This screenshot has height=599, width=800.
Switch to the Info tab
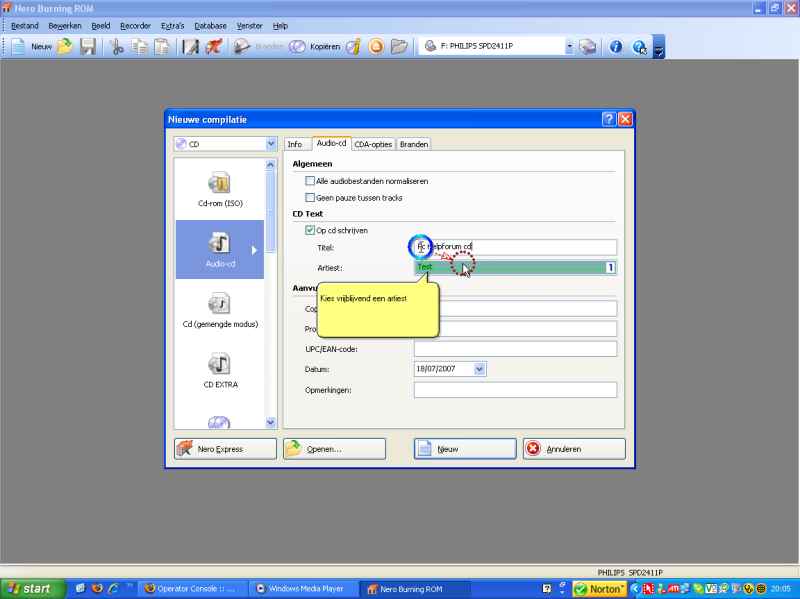(294, 144)
